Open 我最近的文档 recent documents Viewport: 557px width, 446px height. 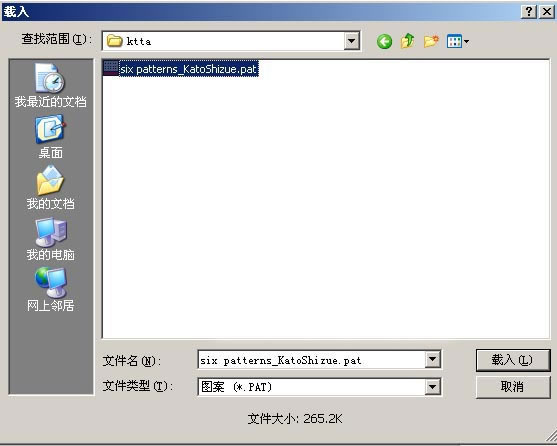[50, 86]
